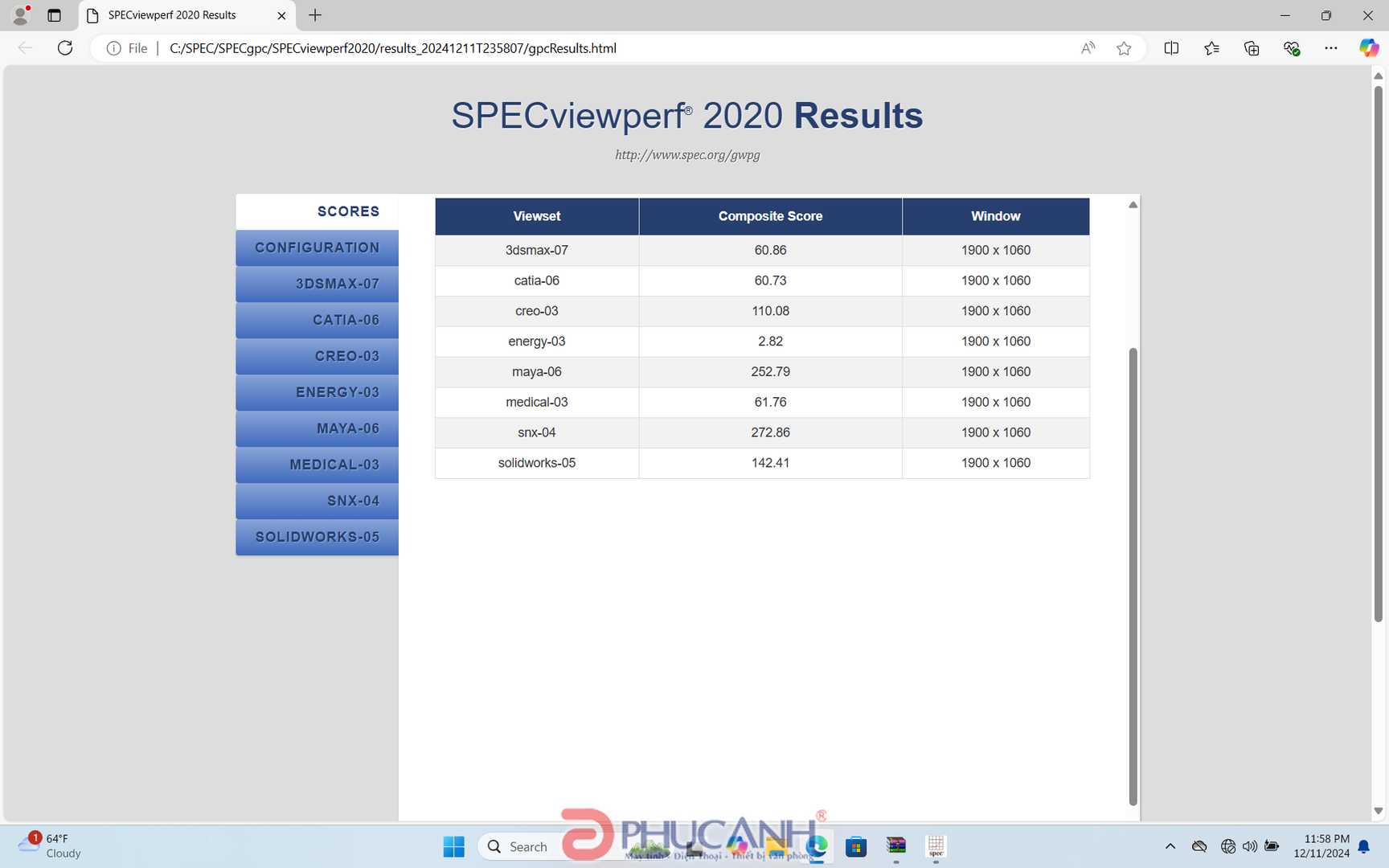Screen dimensions: 1389x868
Task: Select the catia-06 score 60.73
Action: 770,280
